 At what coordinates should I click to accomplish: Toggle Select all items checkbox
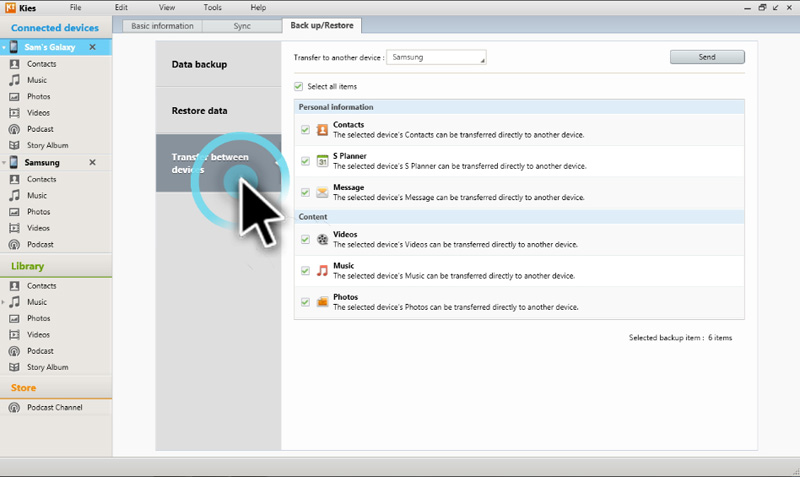click(x=298, y=87)
